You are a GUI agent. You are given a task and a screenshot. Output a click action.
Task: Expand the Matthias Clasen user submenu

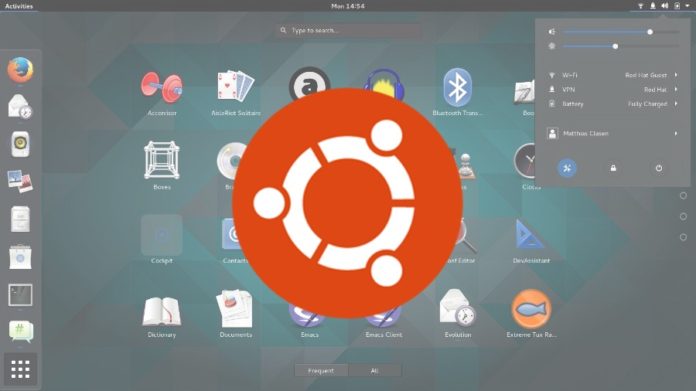pos(613,133)
